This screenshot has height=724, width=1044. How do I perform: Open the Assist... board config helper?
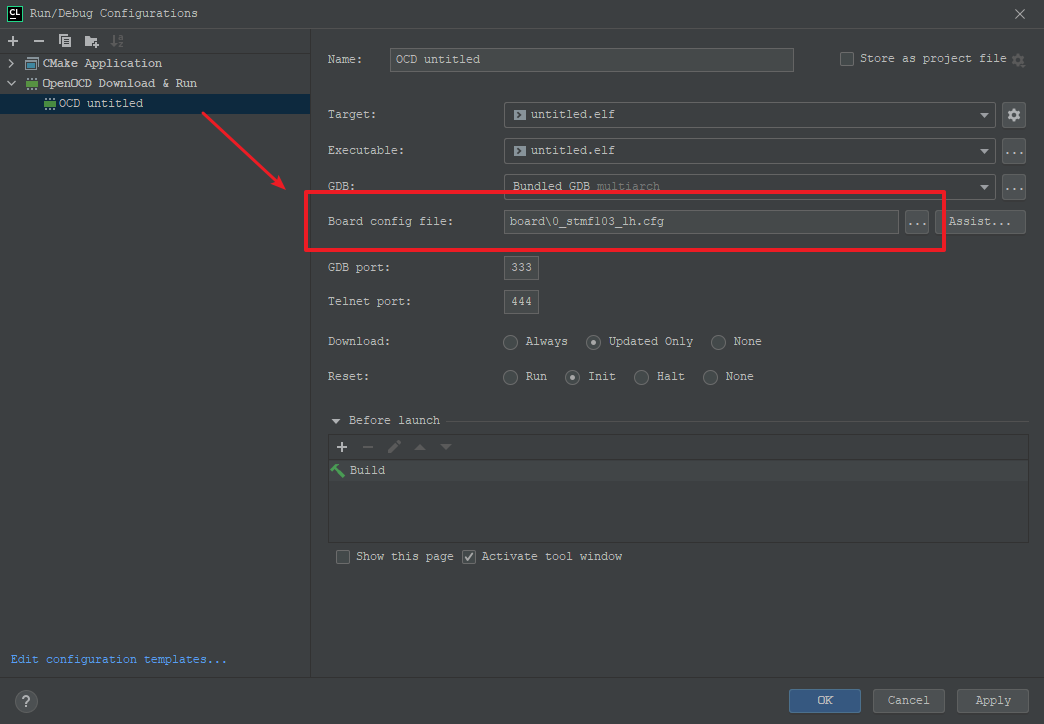980,222
